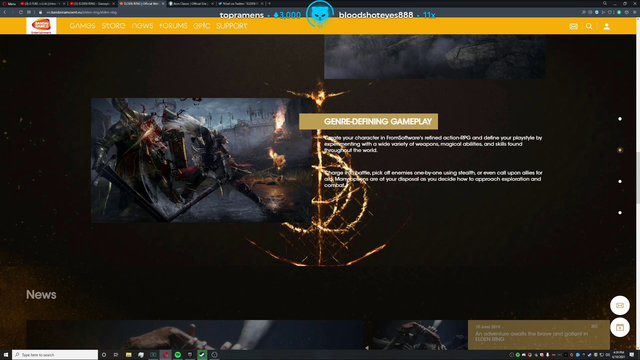Click the floating calendar round button
640x360 pixels.
[x=620, y=327]
